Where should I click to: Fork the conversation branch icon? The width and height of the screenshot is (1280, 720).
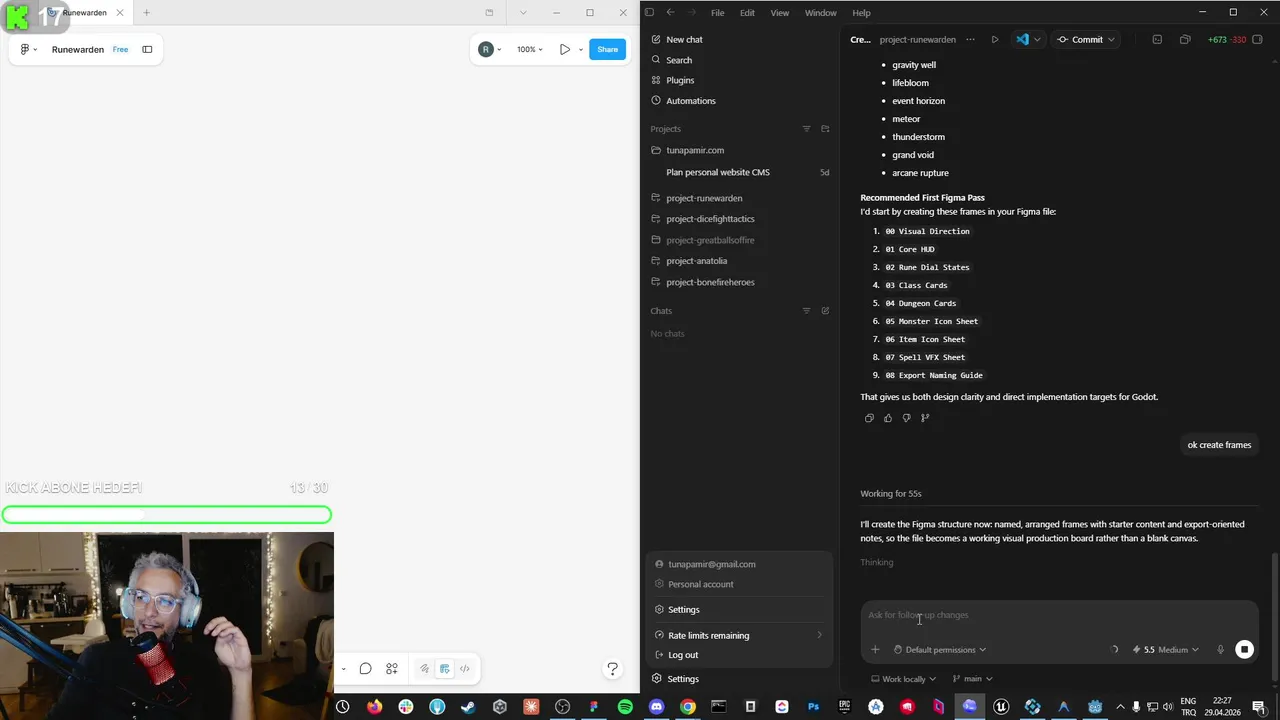point(925,418)
